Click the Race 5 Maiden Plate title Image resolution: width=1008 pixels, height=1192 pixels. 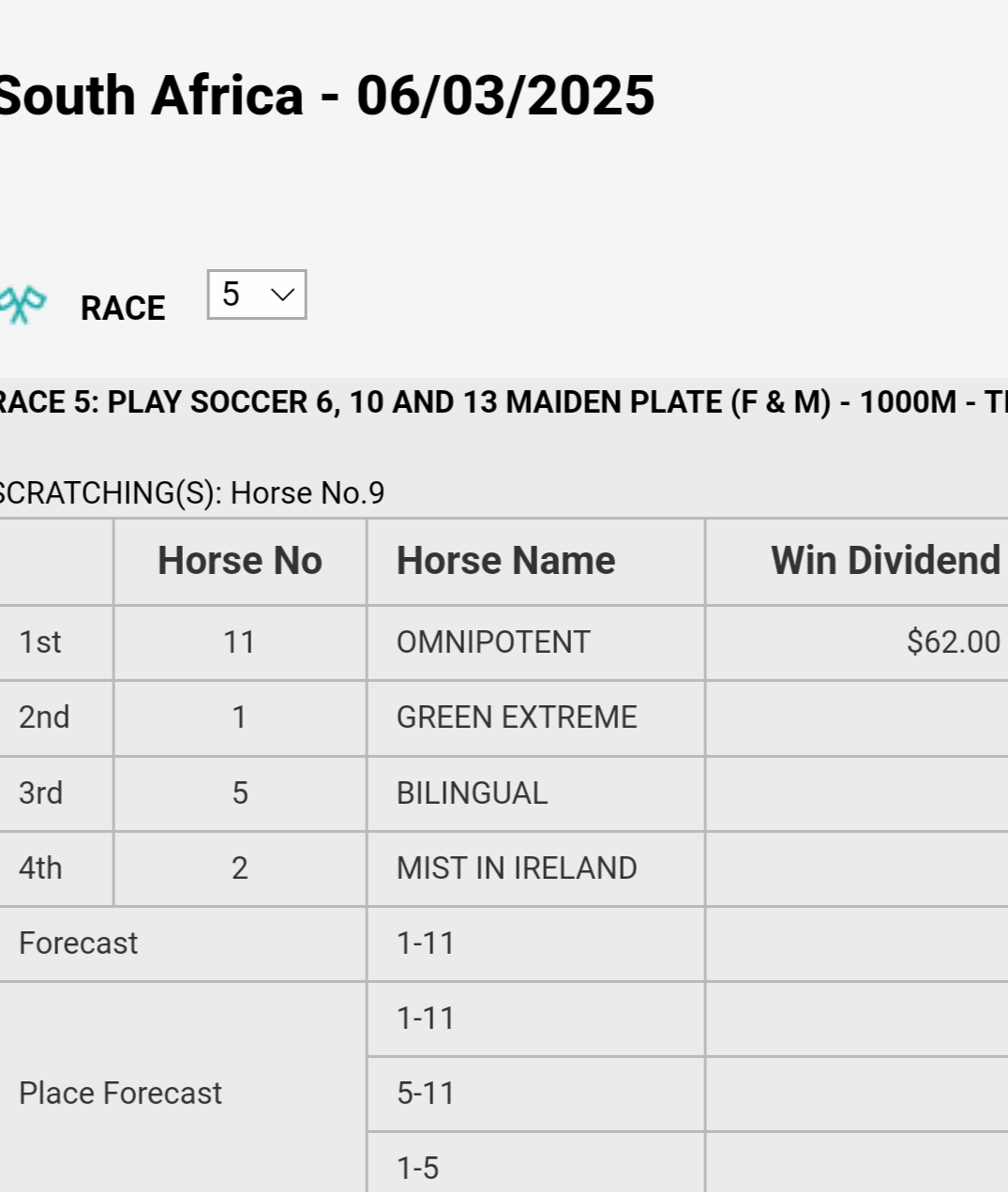click(504, 402)
